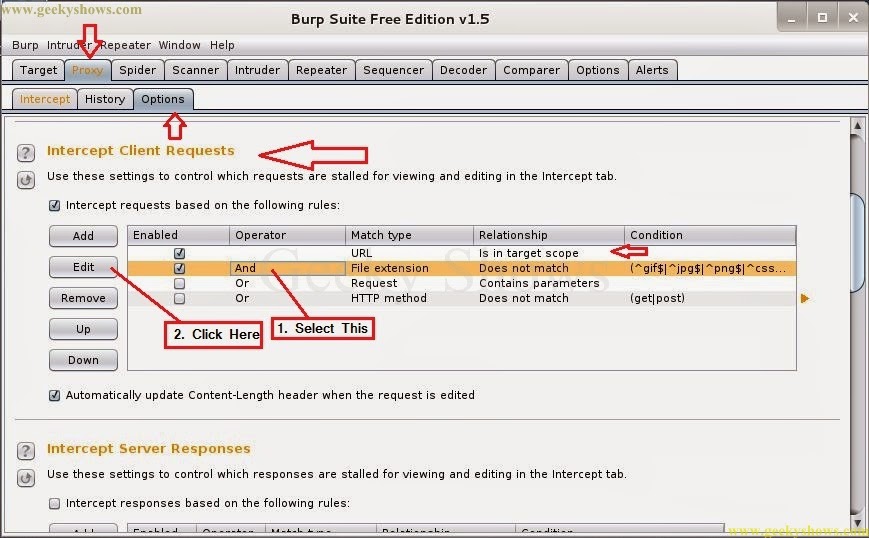Switch to the Alerts tab

pos(652,70)
